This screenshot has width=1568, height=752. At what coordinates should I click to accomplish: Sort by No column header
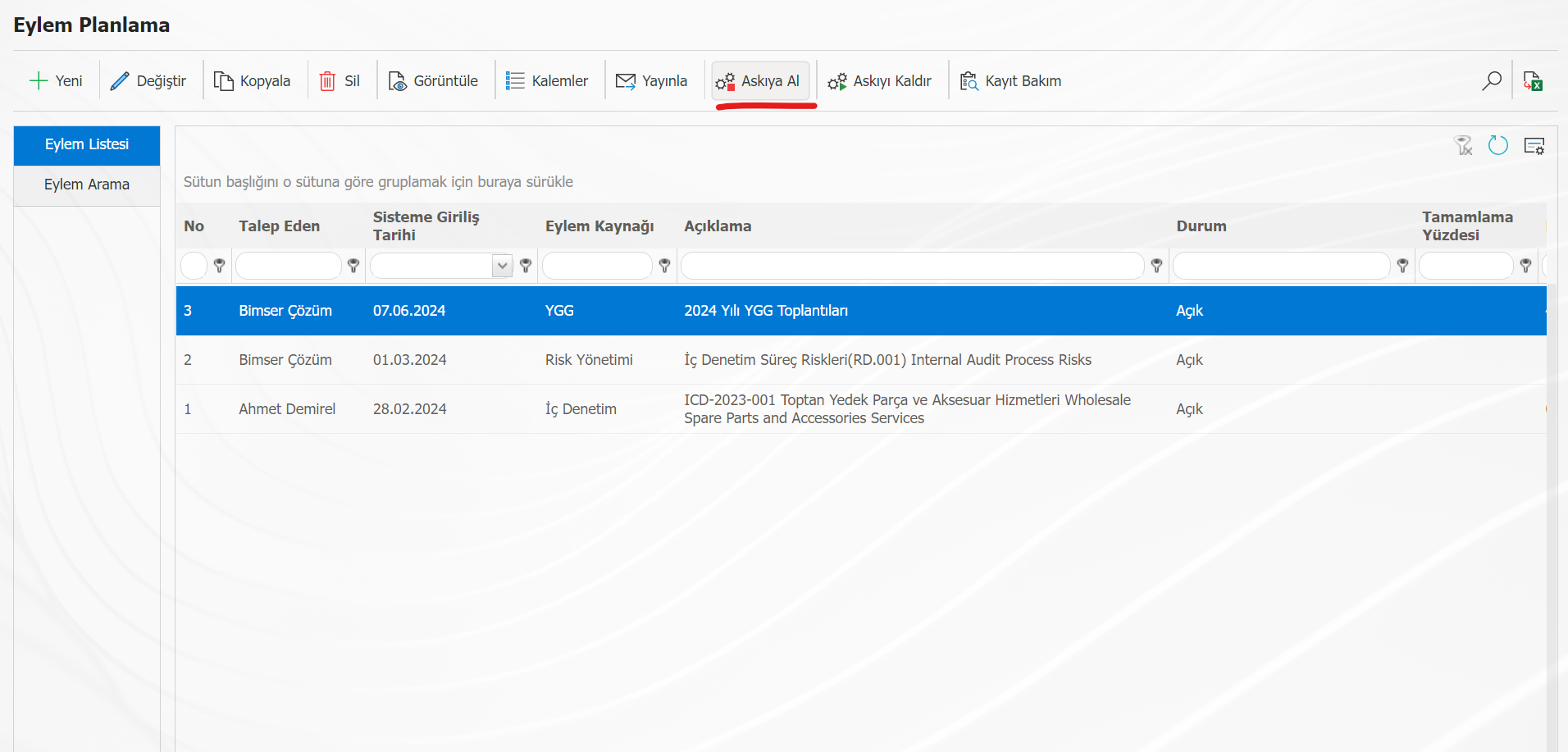pos(194,226)
